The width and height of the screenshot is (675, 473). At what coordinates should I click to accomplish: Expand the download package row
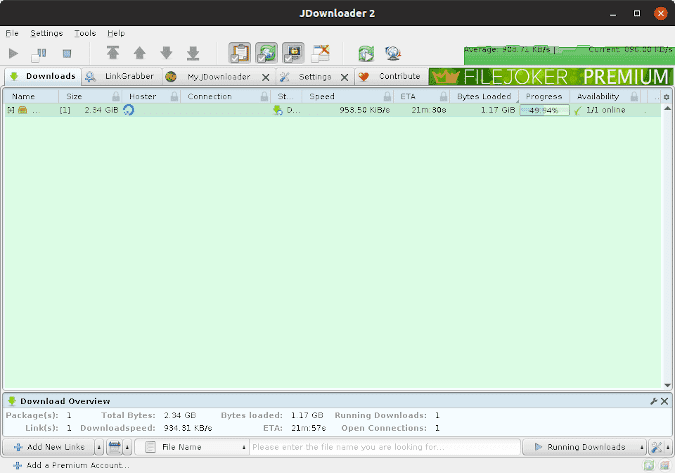coord(11,110)
